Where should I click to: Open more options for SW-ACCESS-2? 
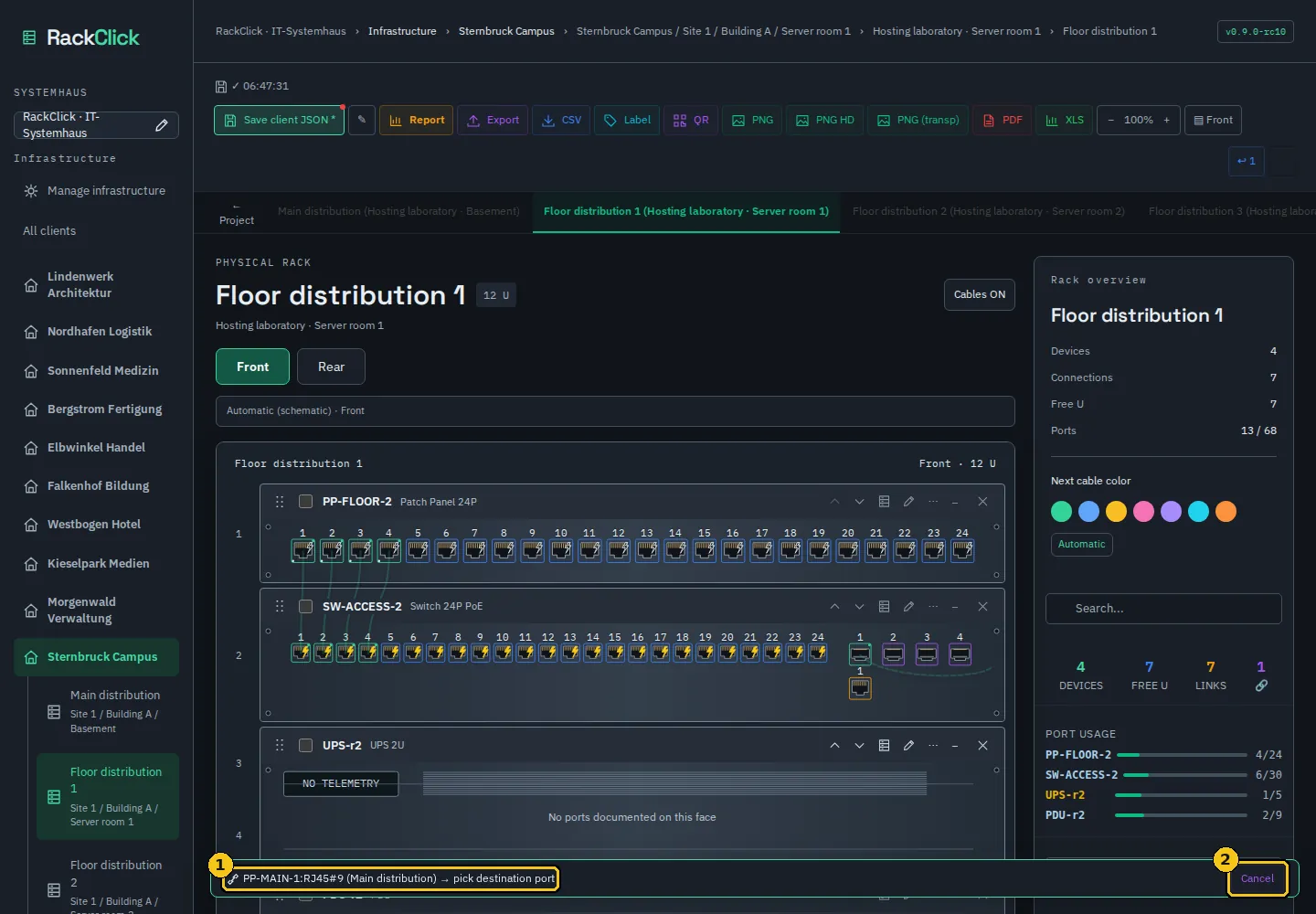point(933,606)
